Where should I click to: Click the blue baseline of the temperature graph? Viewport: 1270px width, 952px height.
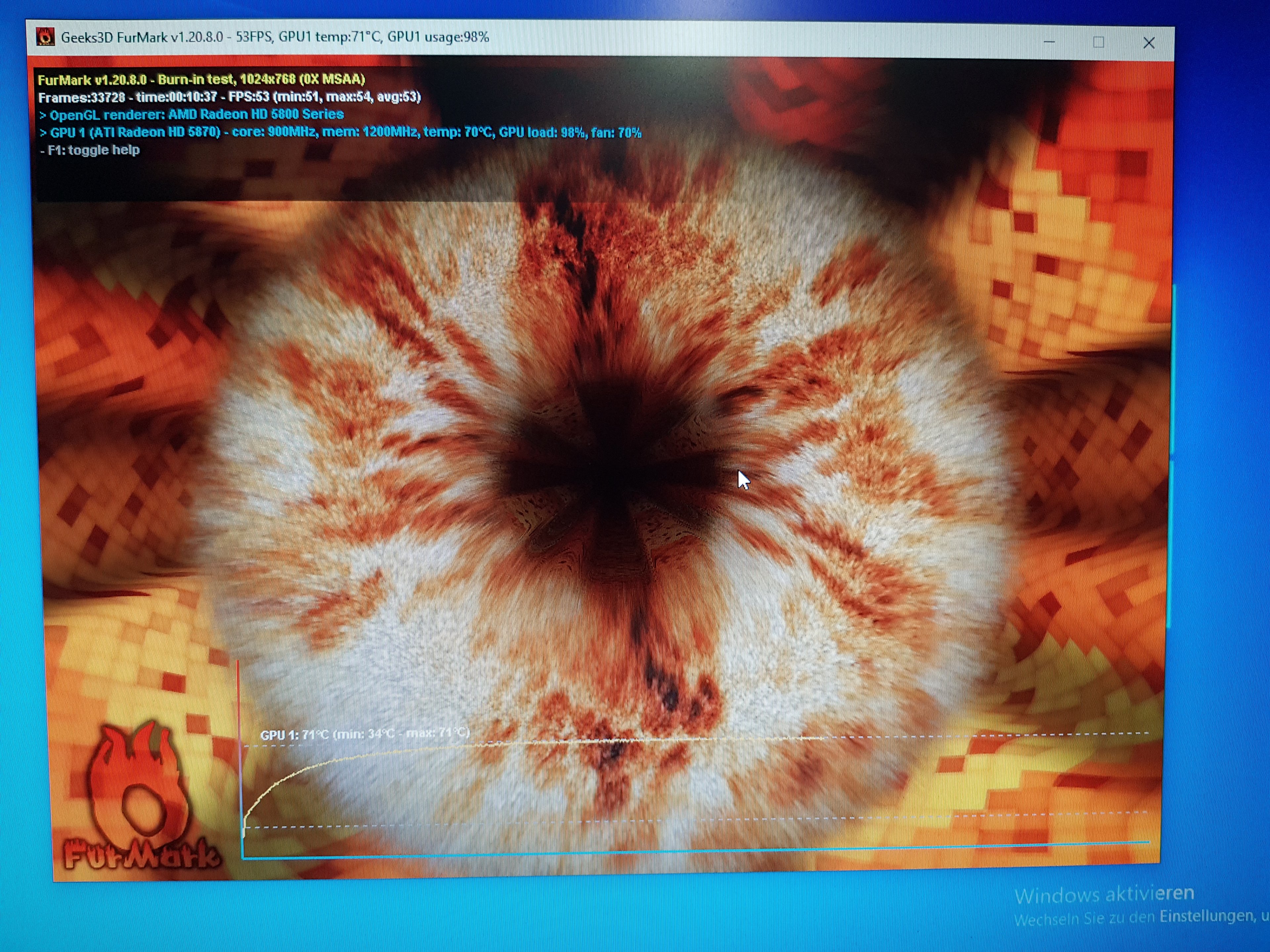[x=689, y=851]
